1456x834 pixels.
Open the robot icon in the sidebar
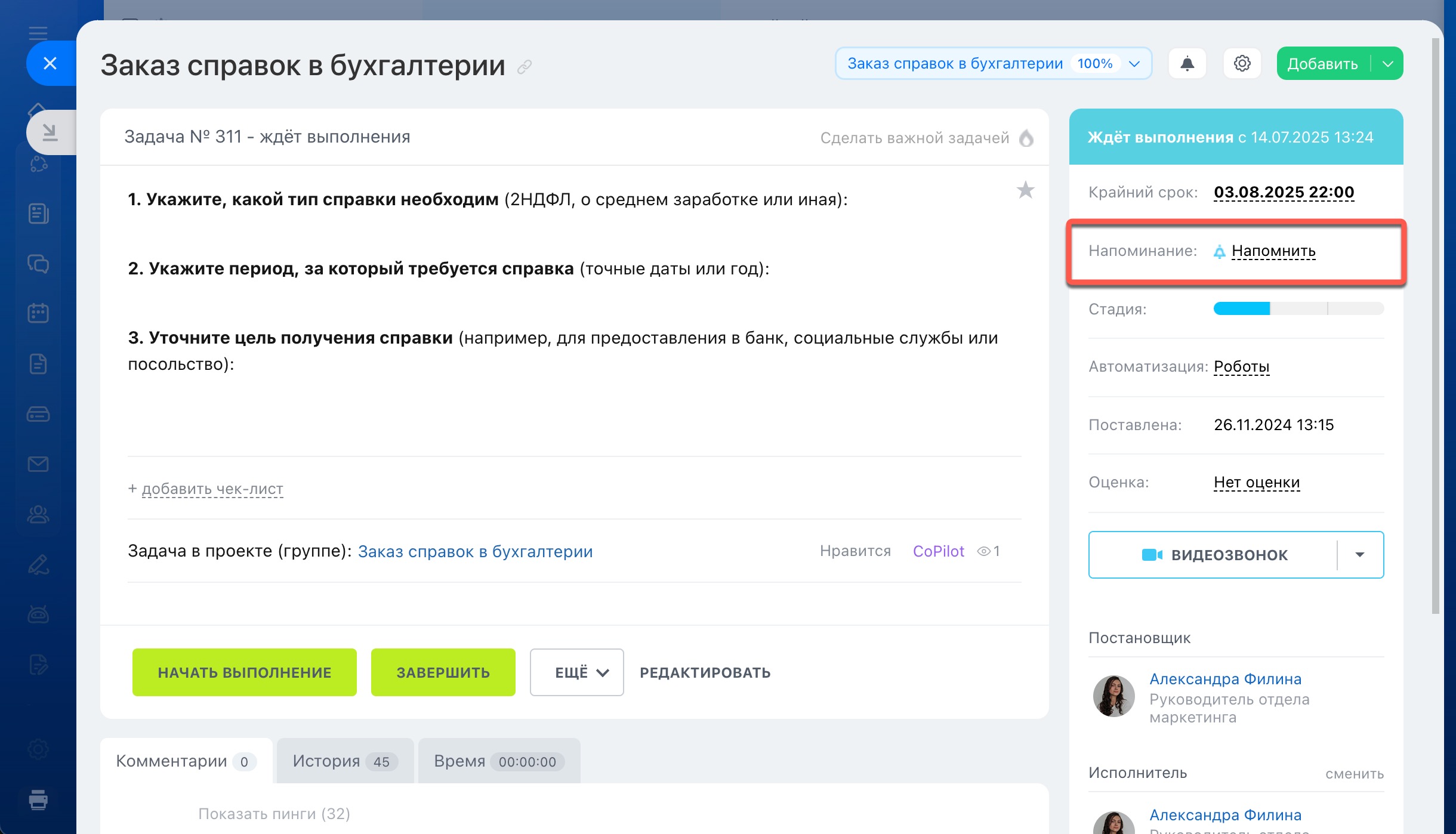click(38, 614)
